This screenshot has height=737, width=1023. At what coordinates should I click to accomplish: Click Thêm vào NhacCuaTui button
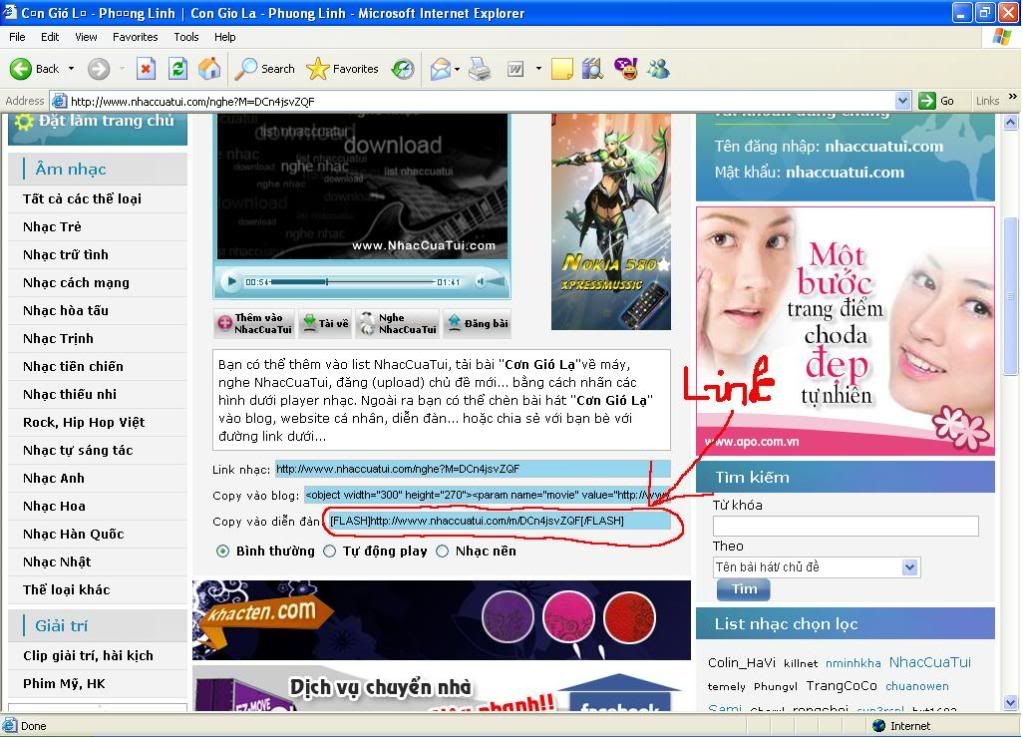tap(254, 323)
